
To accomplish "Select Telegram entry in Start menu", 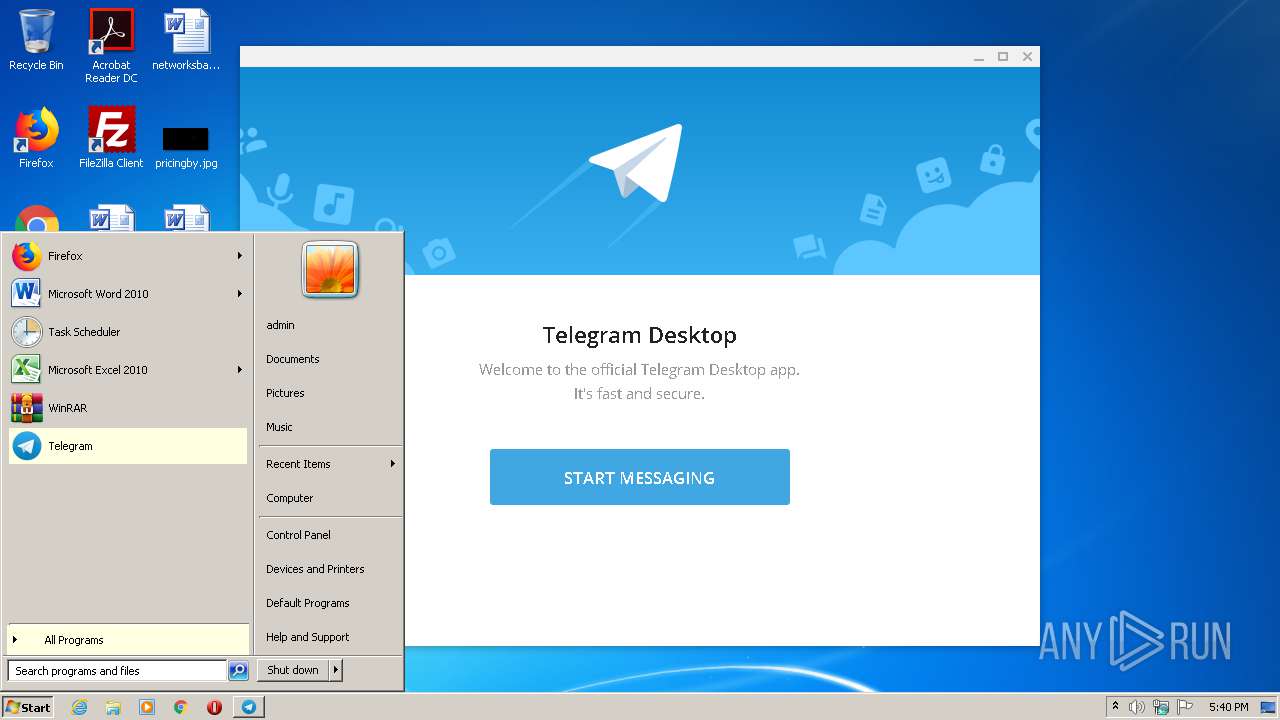I will coord(127,446).
